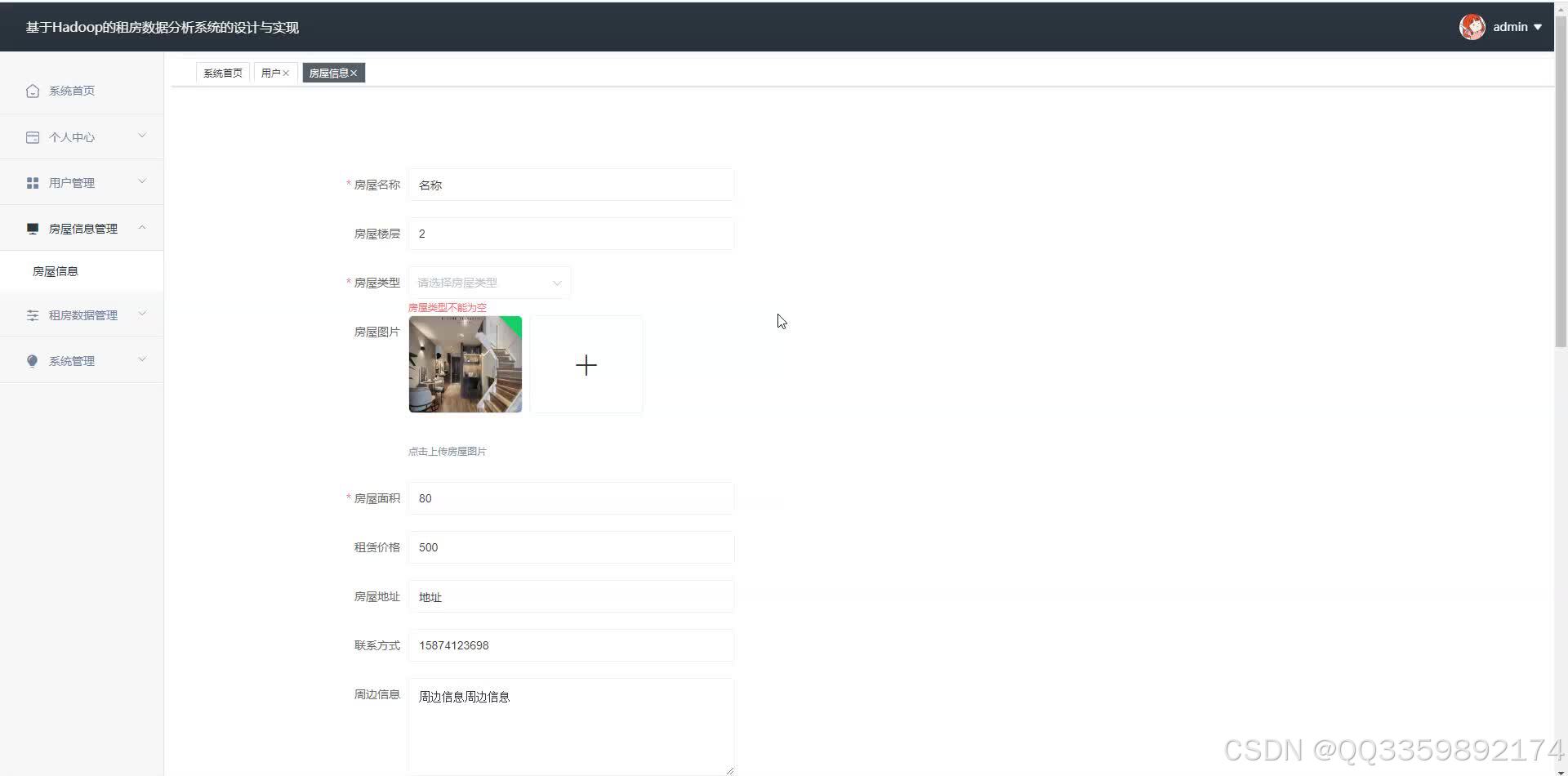Open 用户管理 sidebar menu
1568x776 pixels.
82,183
